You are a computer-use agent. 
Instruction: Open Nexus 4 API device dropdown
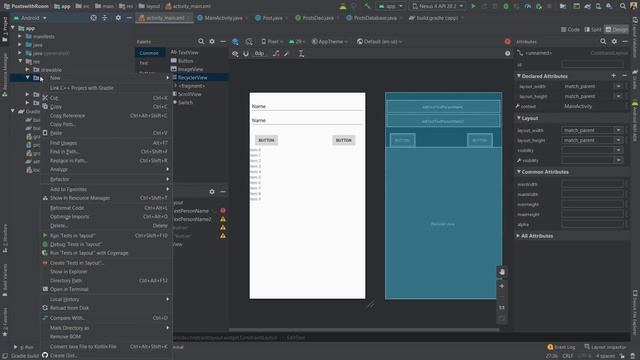(438, 6)
